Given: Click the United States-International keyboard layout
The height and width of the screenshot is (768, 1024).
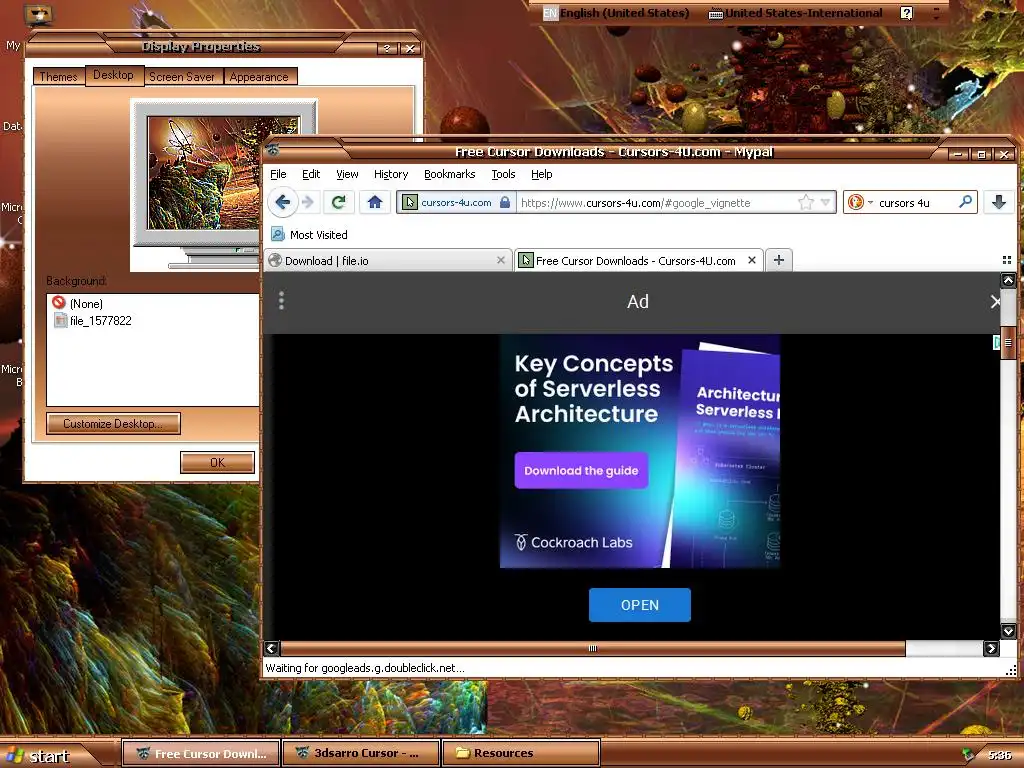Looking at the screenshot, I should 796,13.
